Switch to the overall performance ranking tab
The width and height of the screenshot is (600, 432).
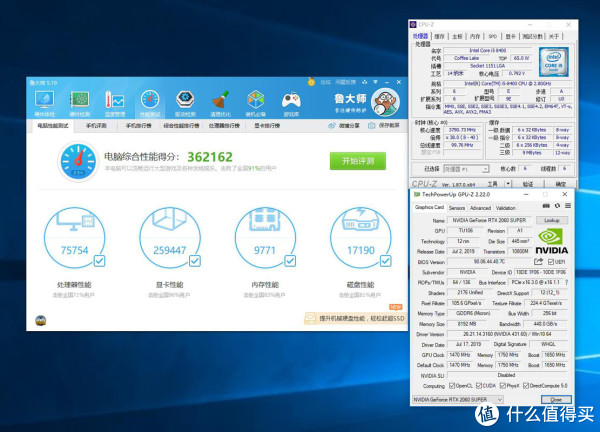pyautogui.click(x=181, y=126)
